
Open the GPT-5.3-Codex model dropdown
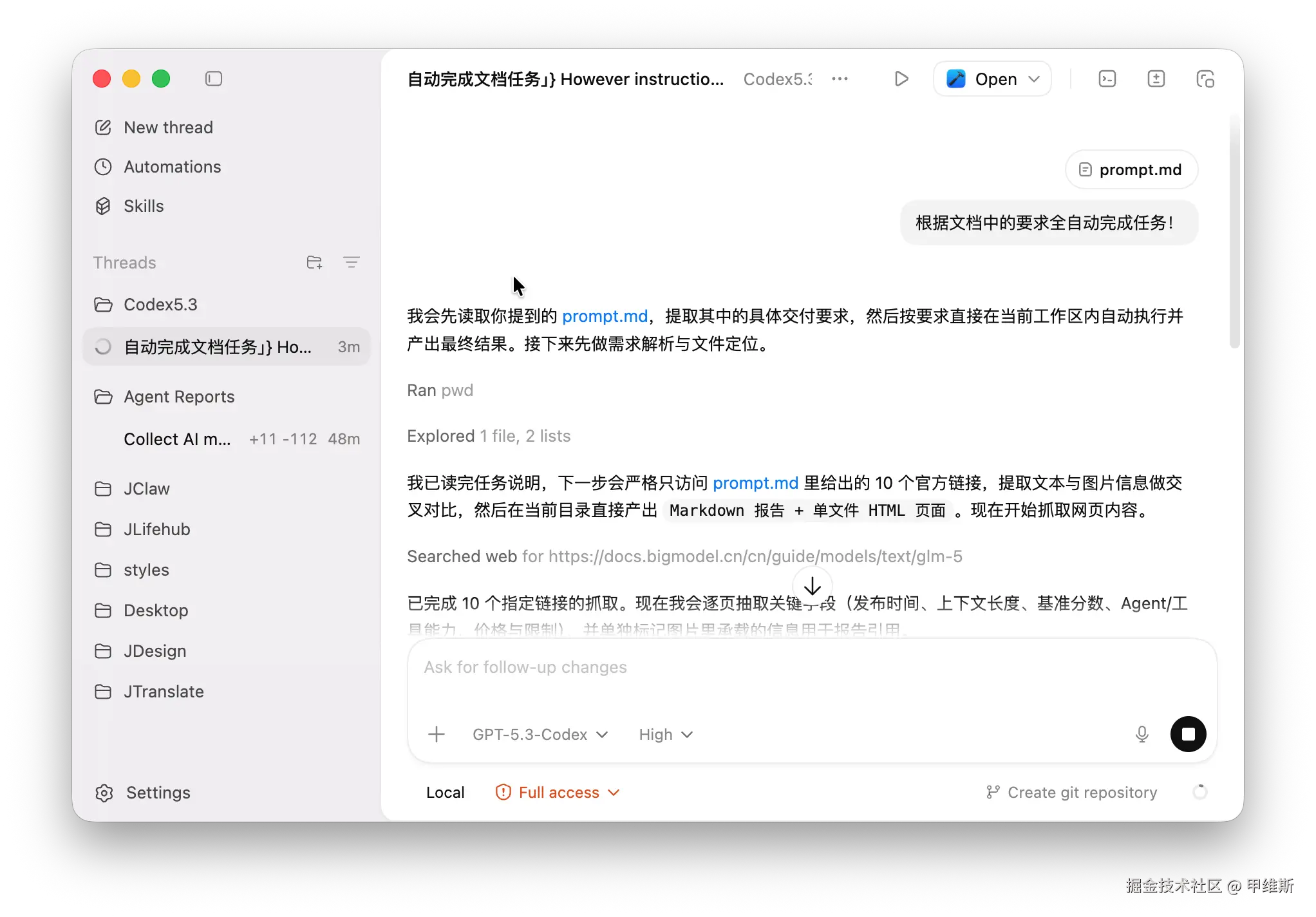tap(540, 734)
